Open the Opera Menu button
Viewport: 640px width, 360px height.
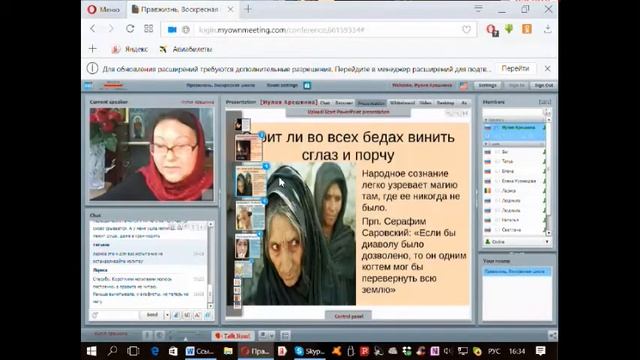click(103, 9)
